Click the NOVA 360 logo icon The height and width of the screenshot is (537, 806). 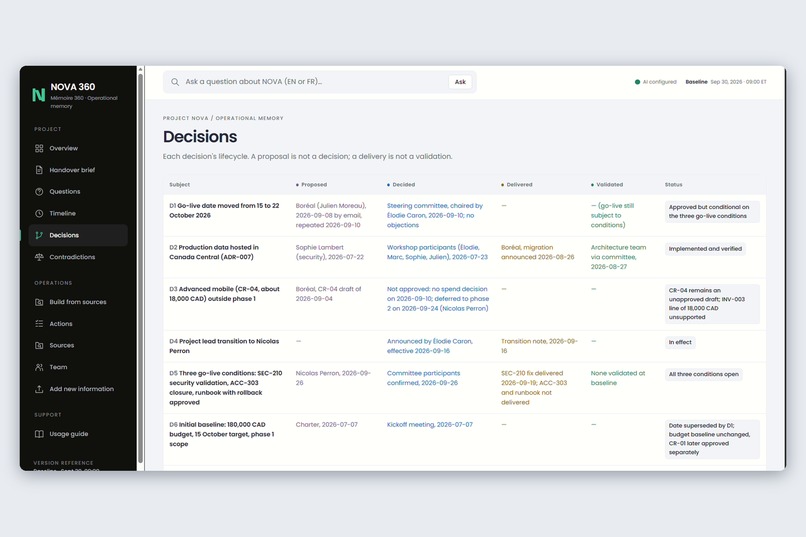[x=39, y=95]
